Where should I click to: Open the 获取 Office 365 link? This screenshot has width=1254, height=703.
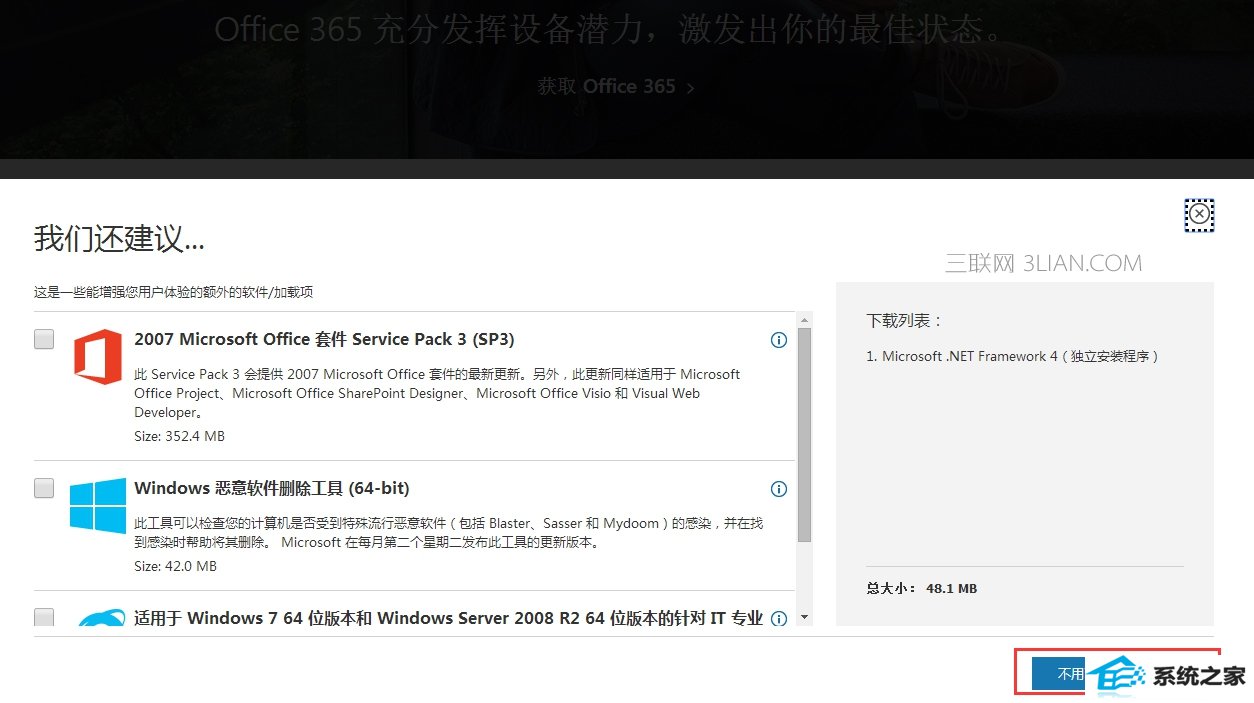pyautogui.click(x=616, y=86)
